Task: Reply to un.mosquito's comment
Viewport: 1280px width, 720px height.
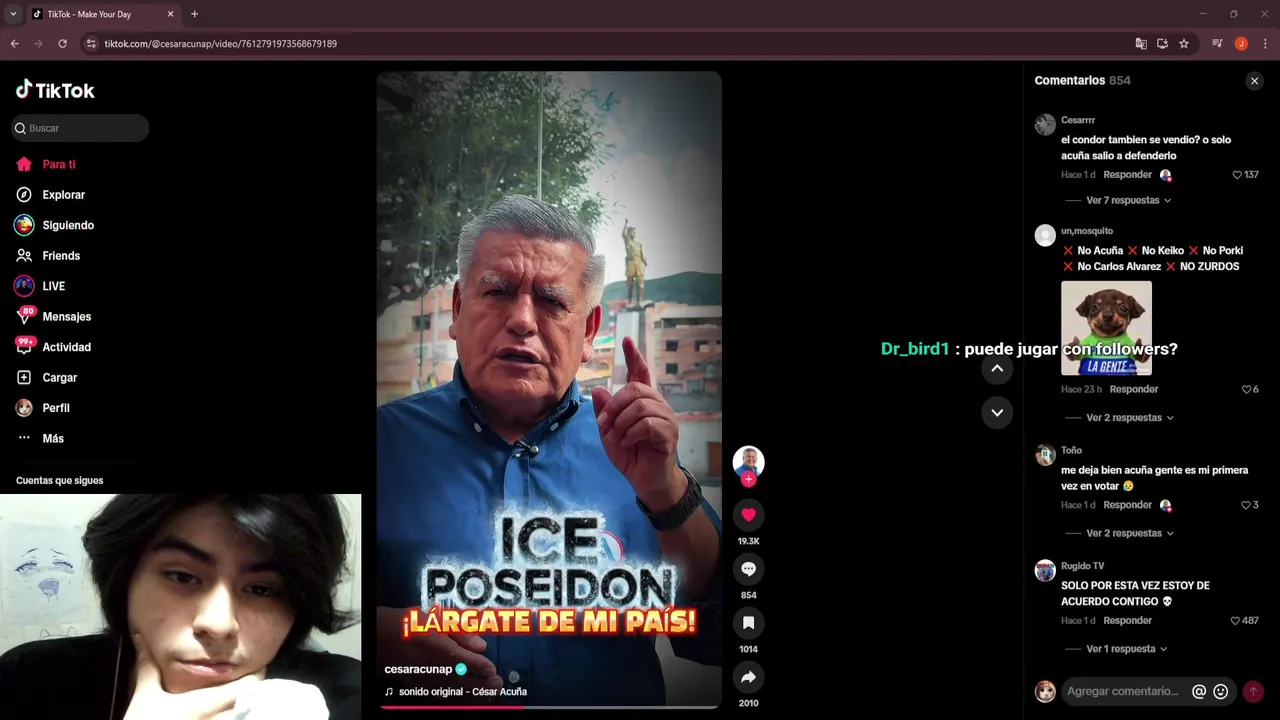Action: [x=1133, y=389]
